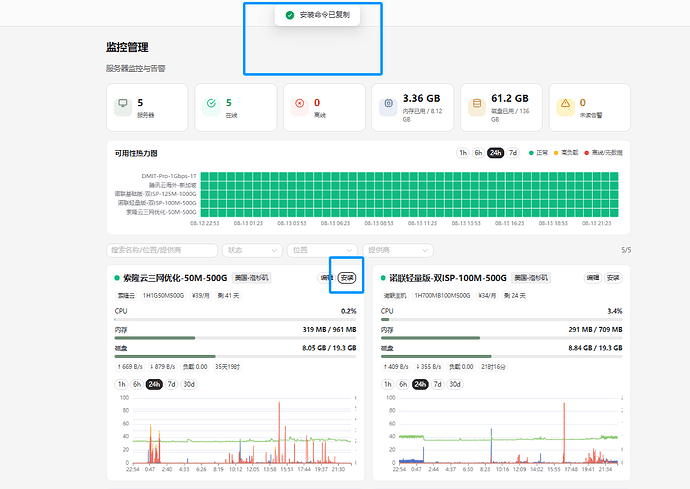Click the DMIT-Pro-1Gbps-1T heatmap row label

169,176
